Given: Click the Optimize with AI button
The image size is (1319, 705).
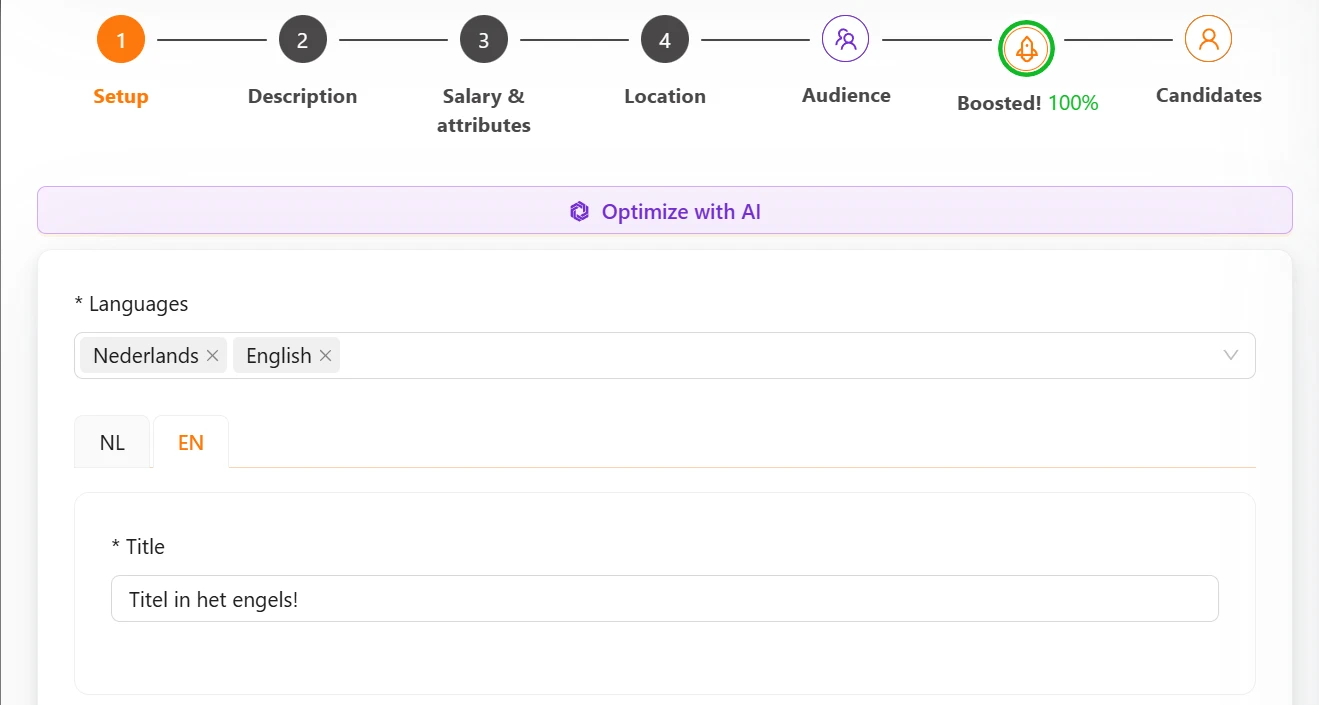Looking at the screenshot, I should point(665,210).
